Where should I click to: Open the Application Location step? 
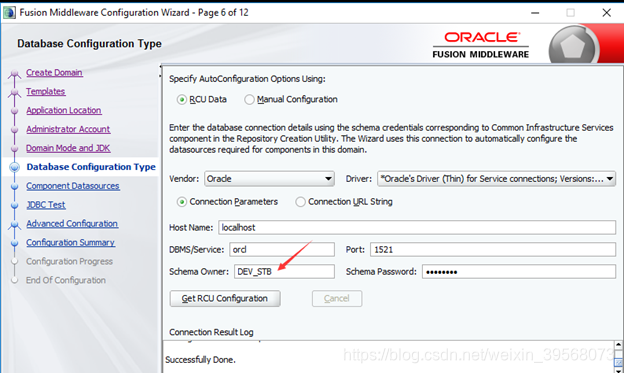coord(64,110)
